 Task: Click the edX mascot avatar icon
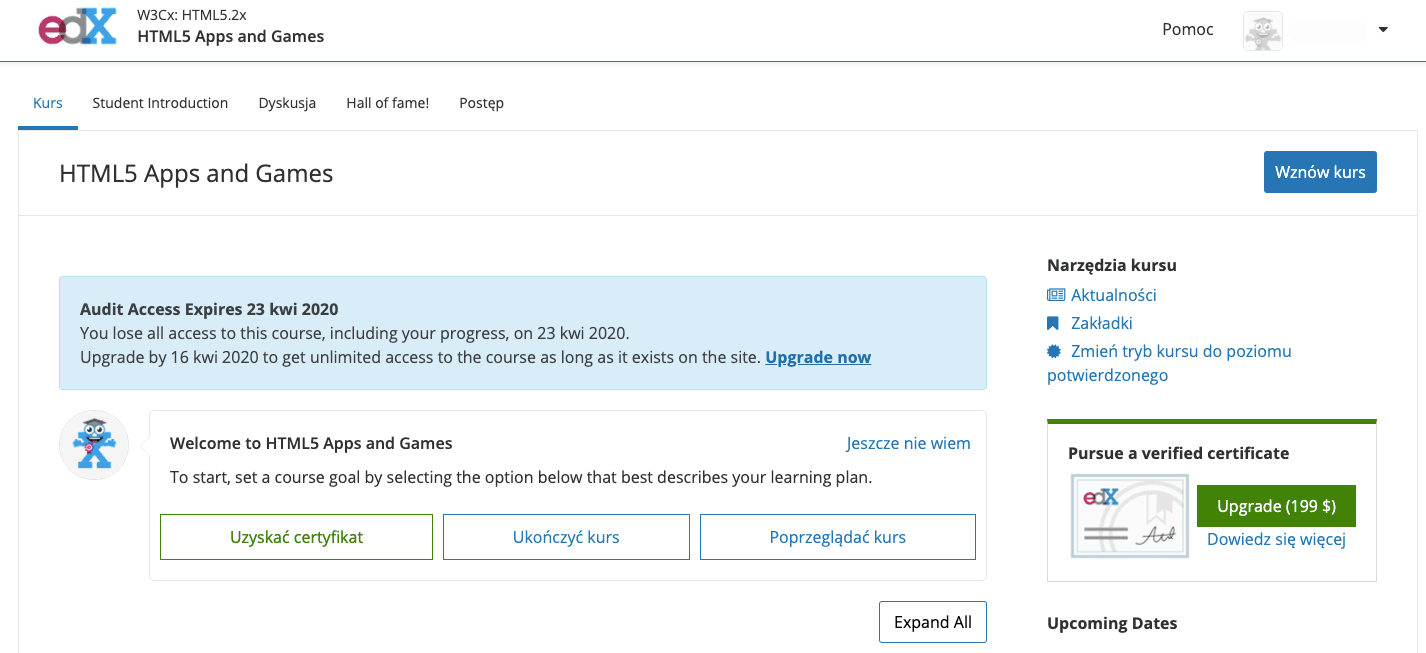click(94, 445)
